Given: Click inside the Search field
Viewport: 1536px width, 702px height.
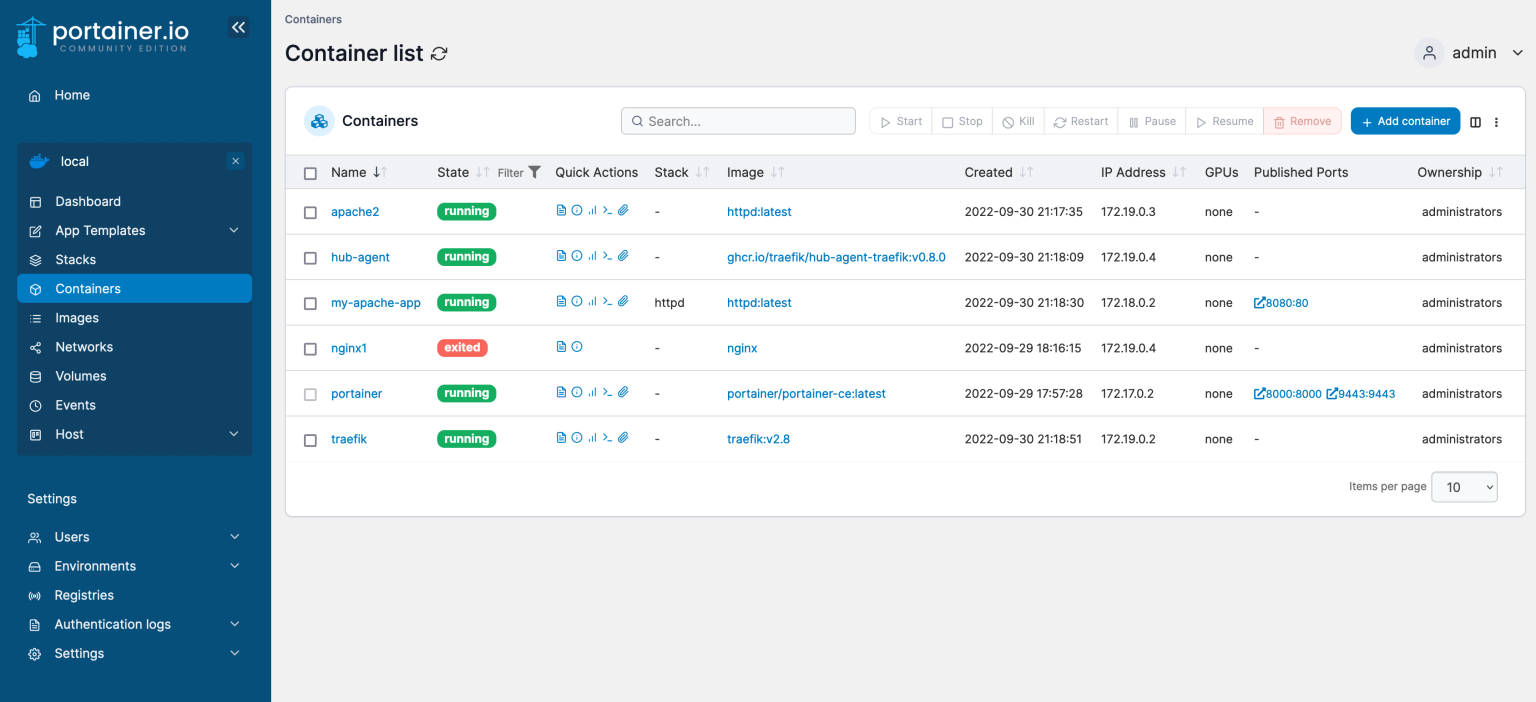Looking at the screenshot, I should tap(738, 120).
